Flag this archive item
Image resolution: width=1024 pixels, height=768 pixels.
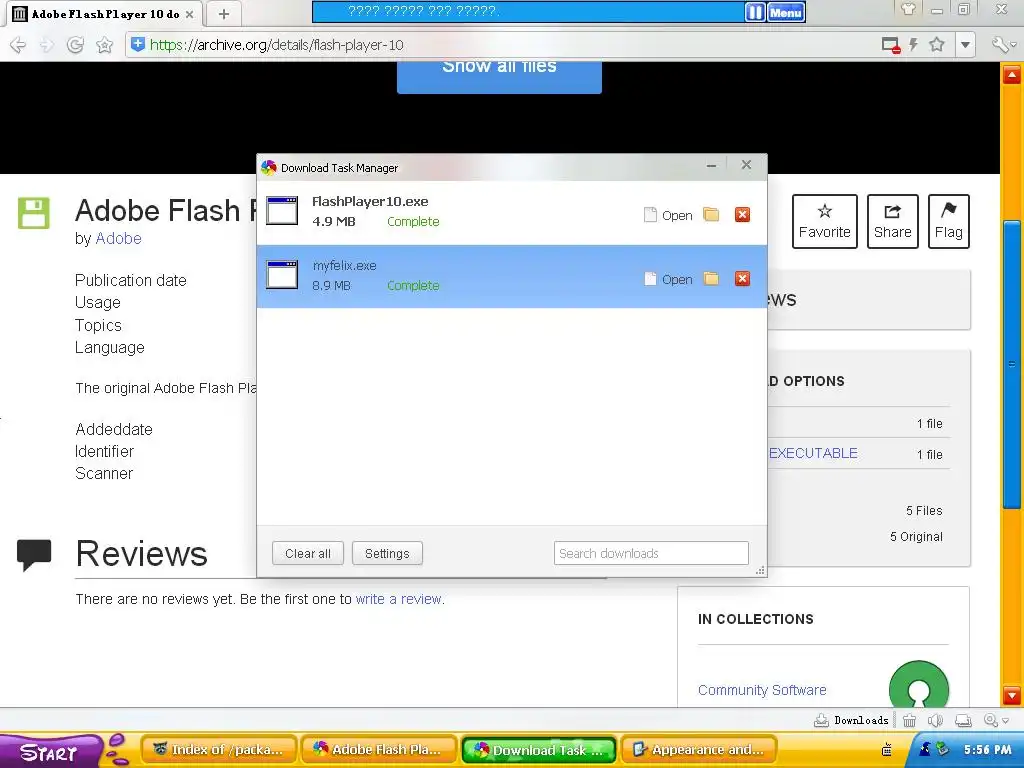pyautogui.click(x=948, y=221)
